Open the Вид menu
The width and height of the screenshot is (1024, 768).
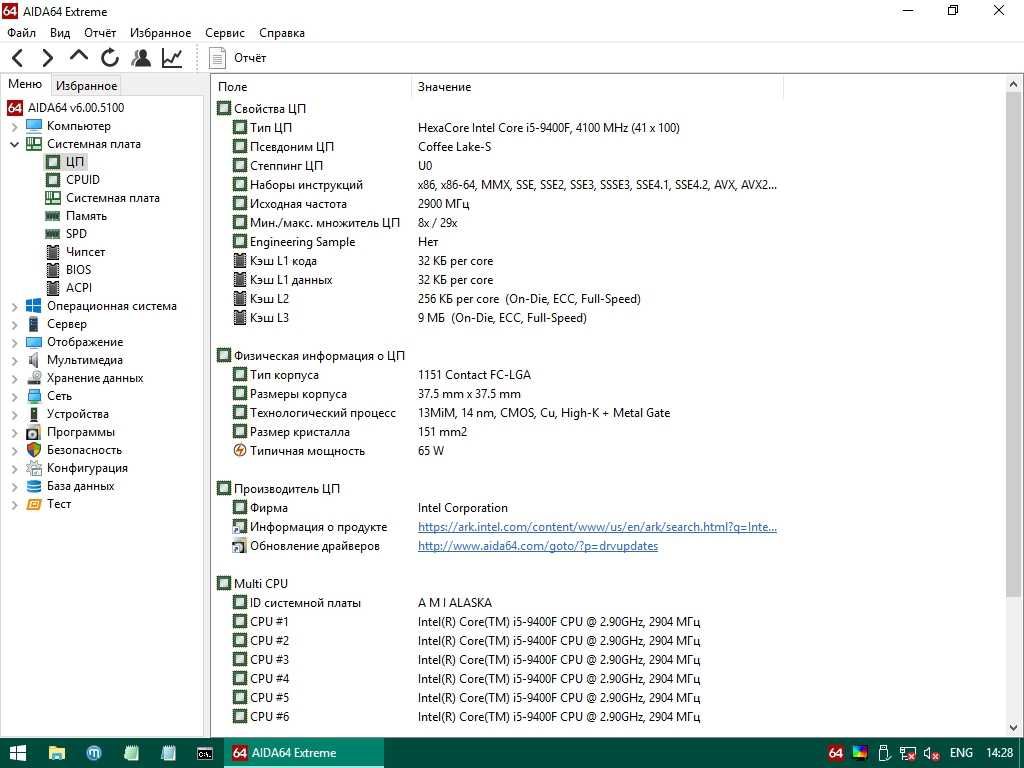[x=59, y=33]
